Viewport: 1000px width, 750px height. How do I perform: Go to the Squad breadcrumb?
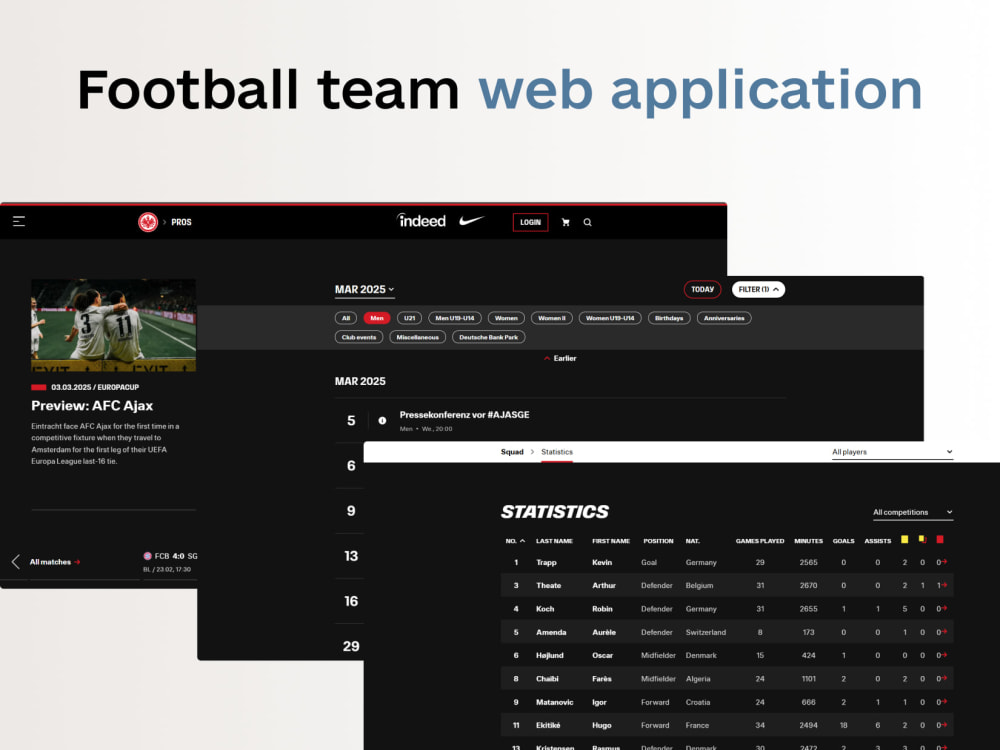[511, 452]
